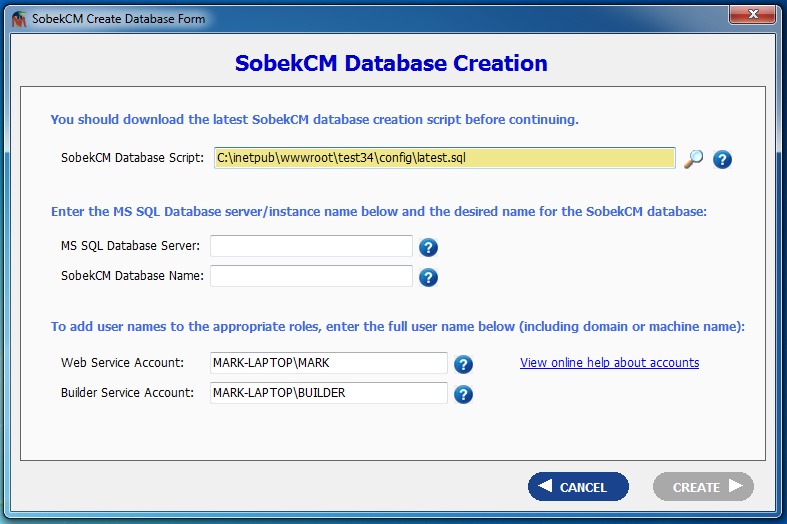Focus the SobekCM Database Script path field

coord(445,158)
